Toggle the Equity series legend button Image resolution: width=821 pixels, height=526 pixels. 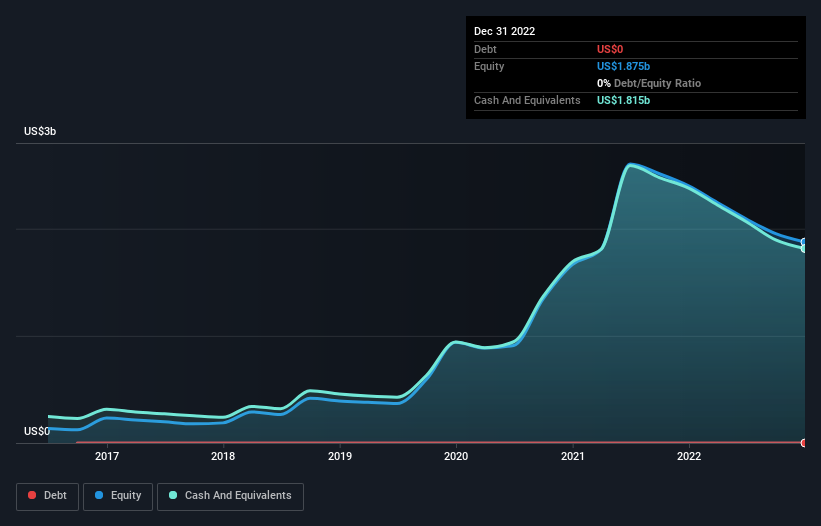coord(118,496)
